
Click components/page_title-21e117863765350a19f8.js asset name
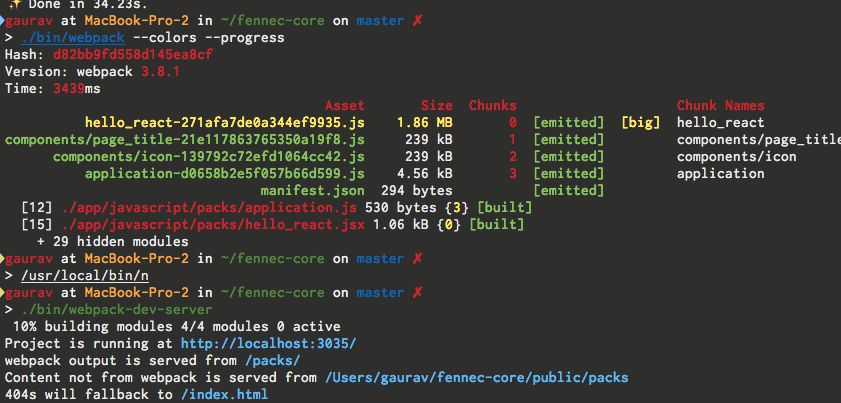point(185,140)
